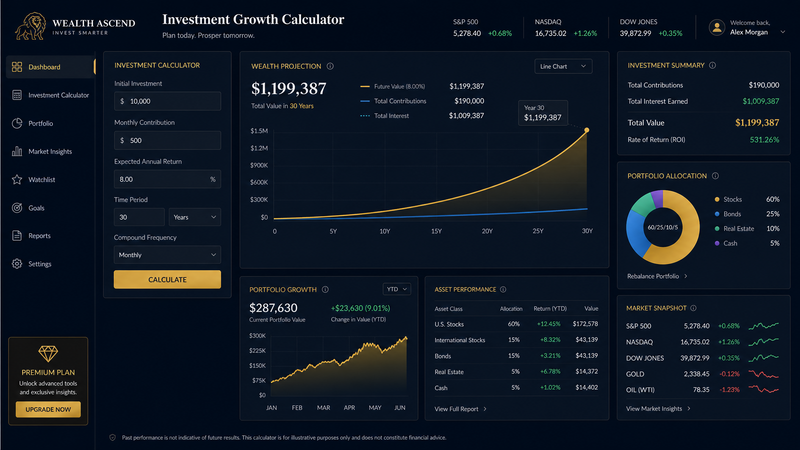
Task: Open the Line Chart type dropdown
Action: pyautogui.click(x=563, y=66)
